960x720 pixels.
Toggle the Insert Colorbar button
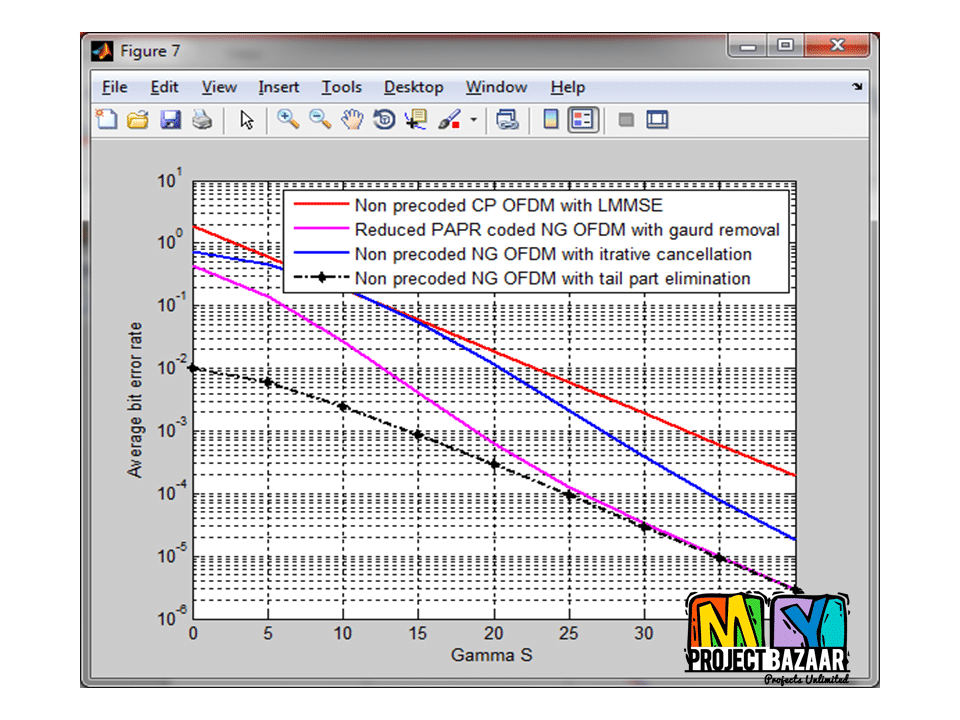pos(550,120)
